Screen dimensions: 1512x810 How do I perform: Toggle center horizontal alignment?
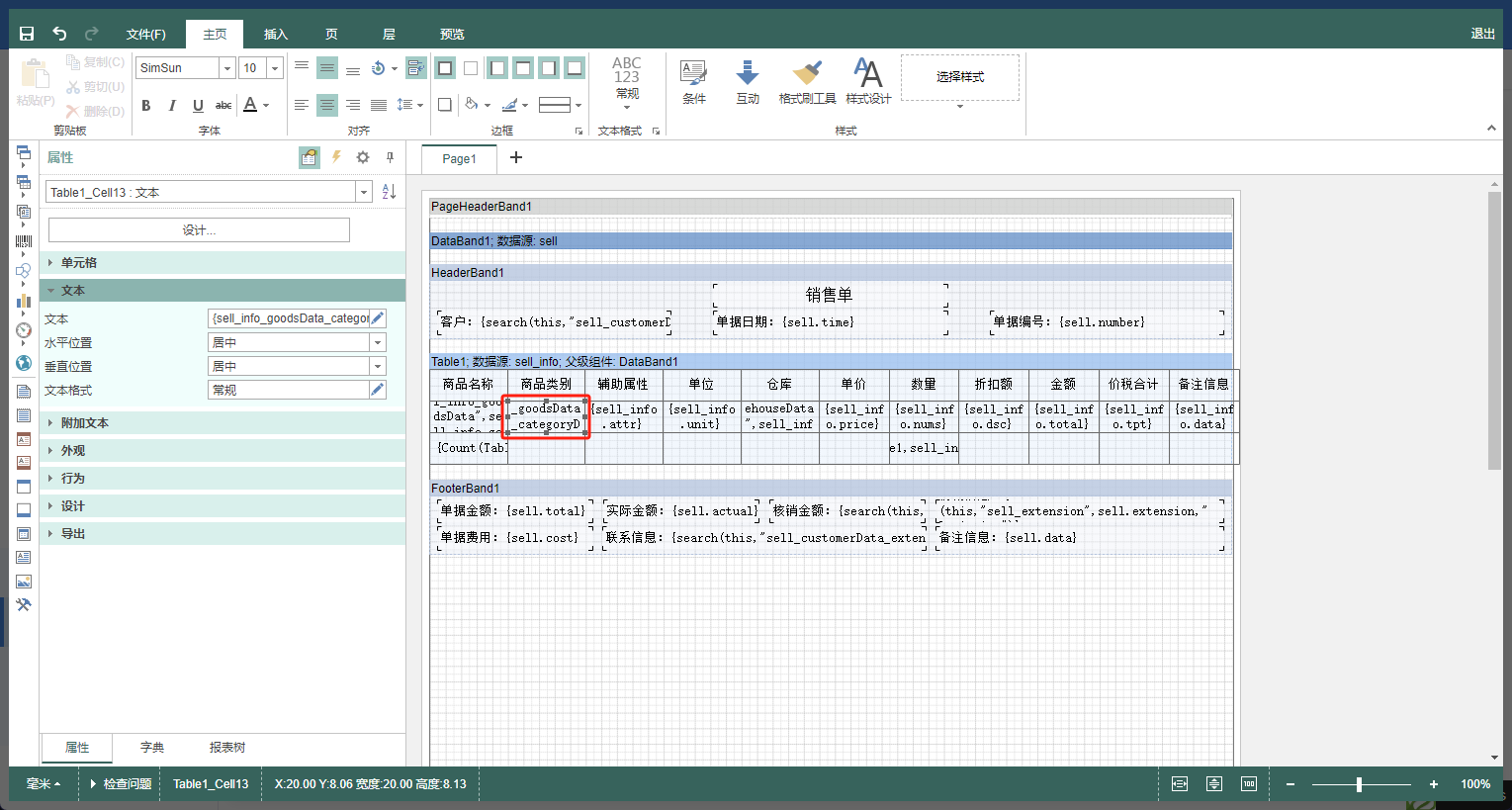pos(327,105)
